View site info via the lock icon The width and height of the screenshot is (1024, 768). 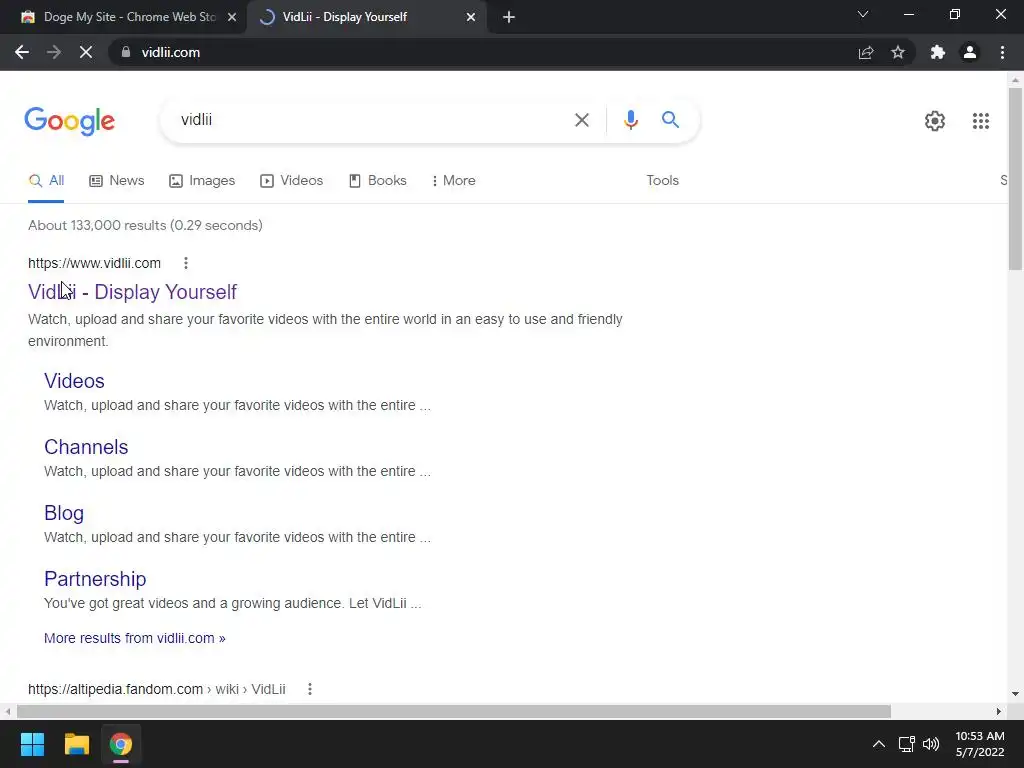tap(126, 52)
